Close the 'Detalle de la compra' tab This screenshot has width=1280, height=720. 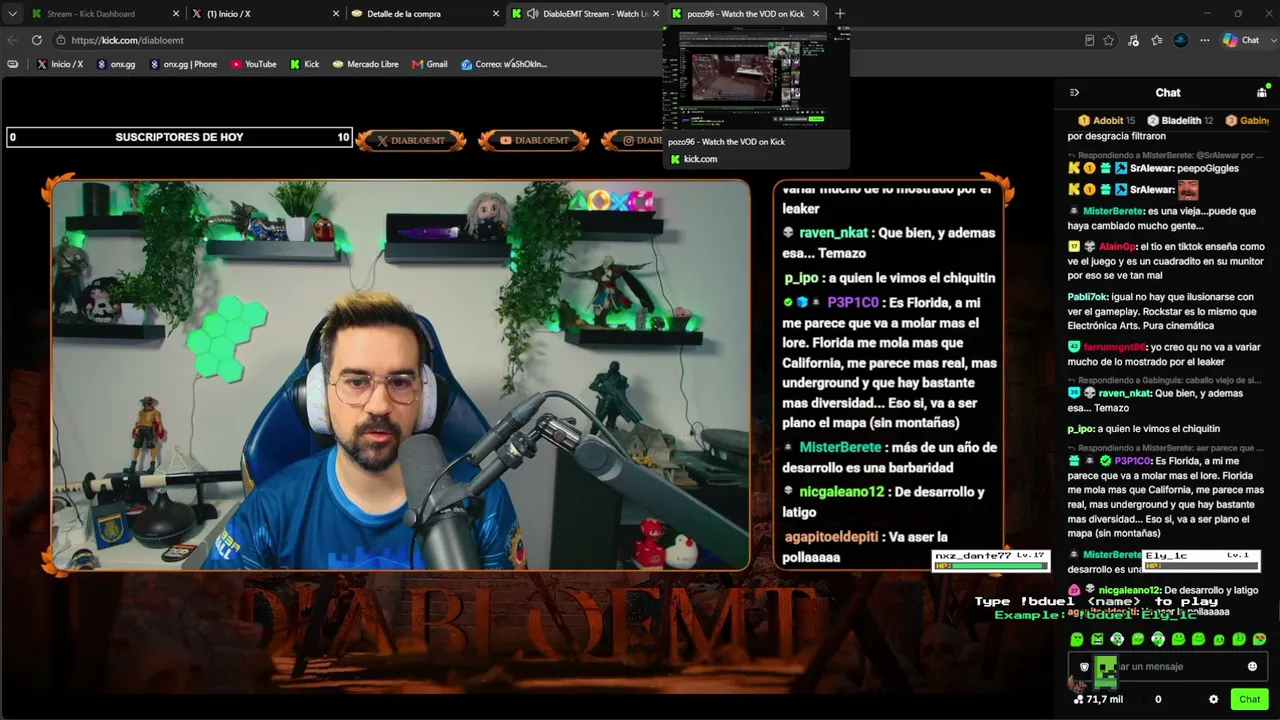click(496, 14)
